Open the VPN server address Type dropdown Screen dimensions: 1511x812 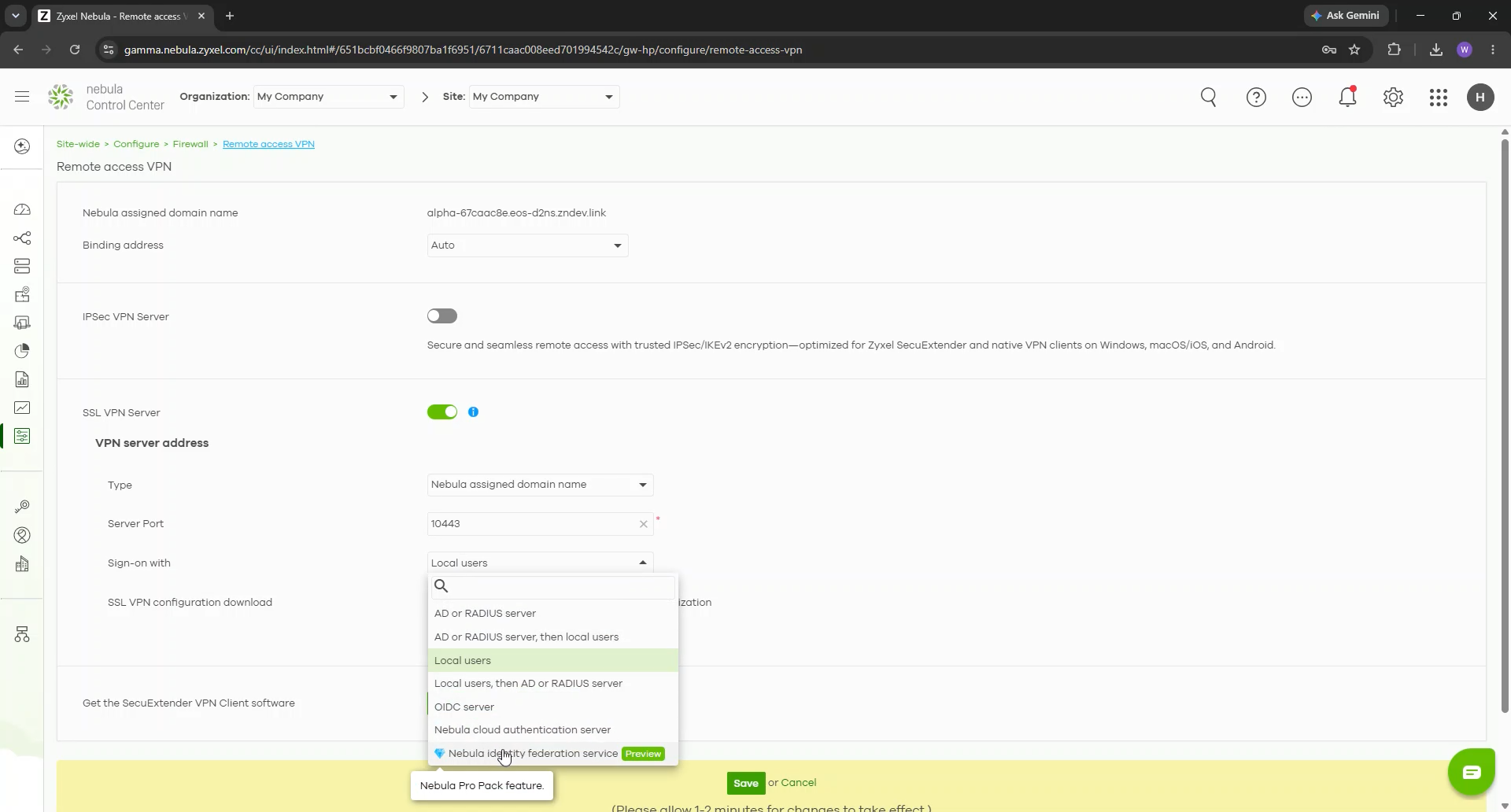point(540,485)
